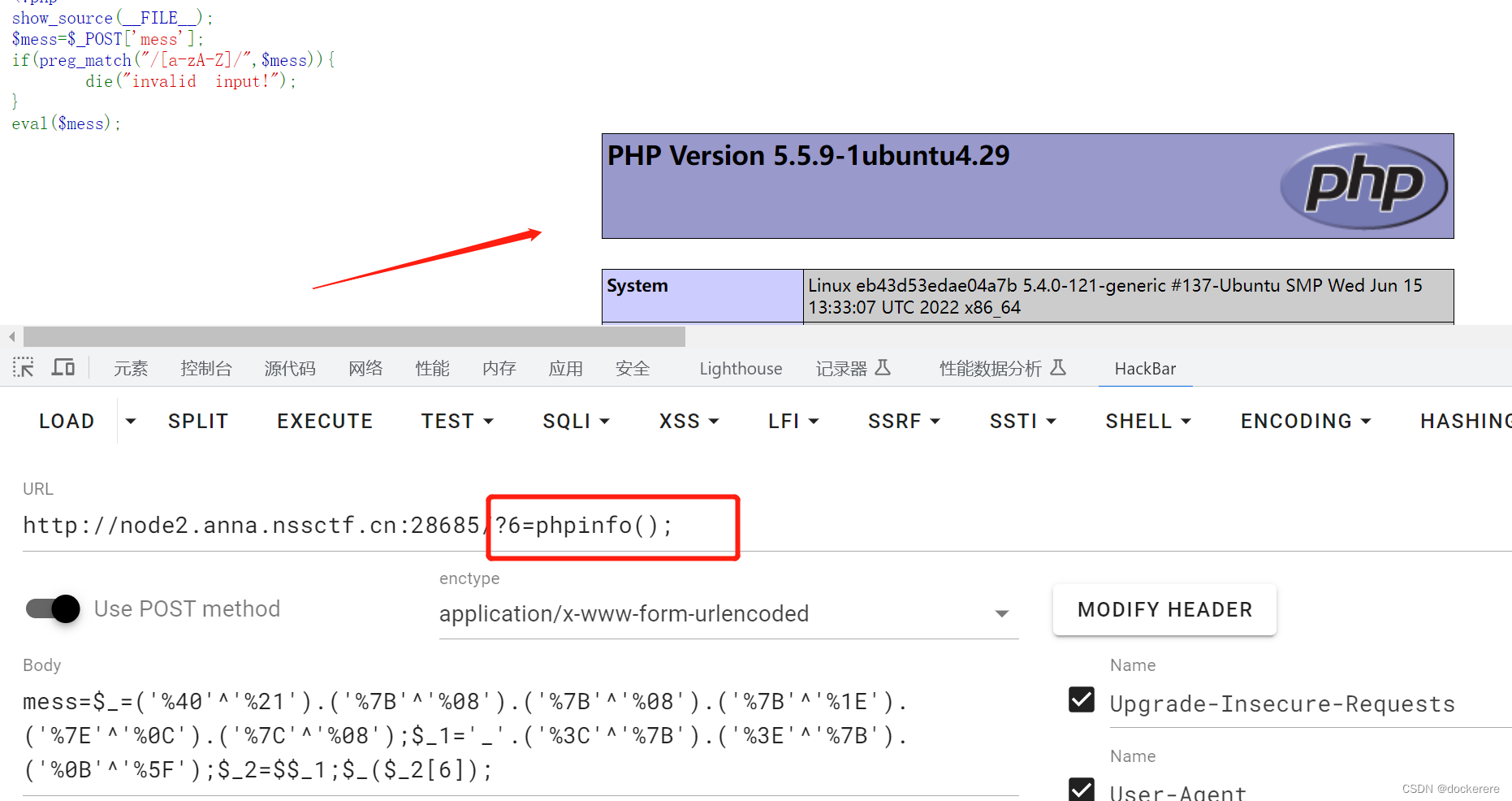The width and height of the screenshot is (1512, 801).
Task: Switch to the 网络 devtools tab
Action: (x=365, y=368)
